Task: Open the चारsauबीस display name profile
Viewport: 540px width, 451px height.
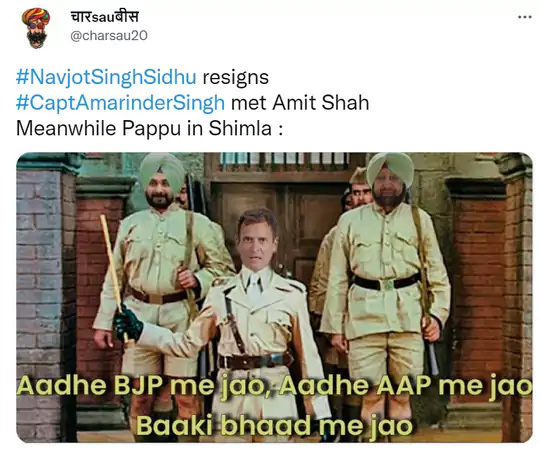Action: coord(105,16)
